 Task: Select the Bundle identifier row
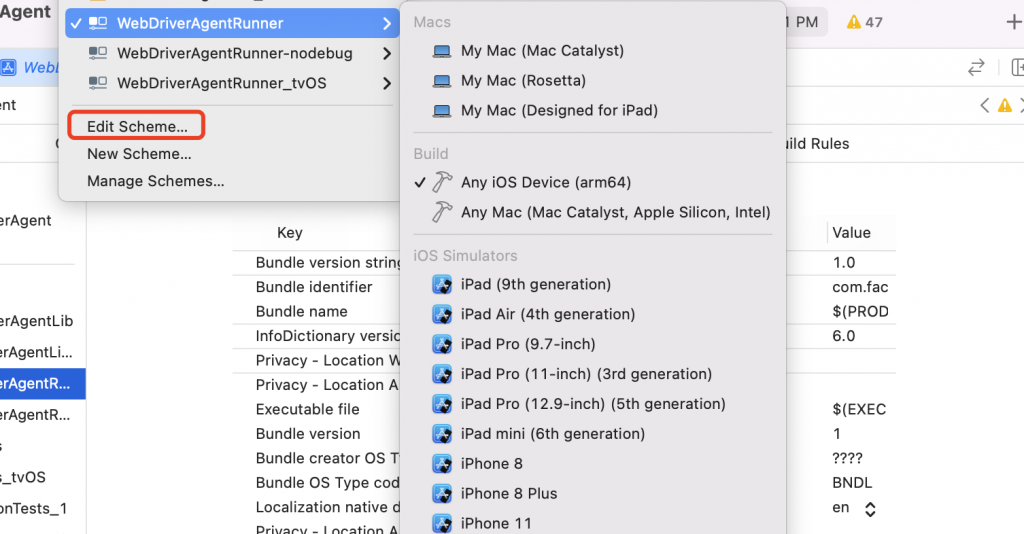click(314, 287)
